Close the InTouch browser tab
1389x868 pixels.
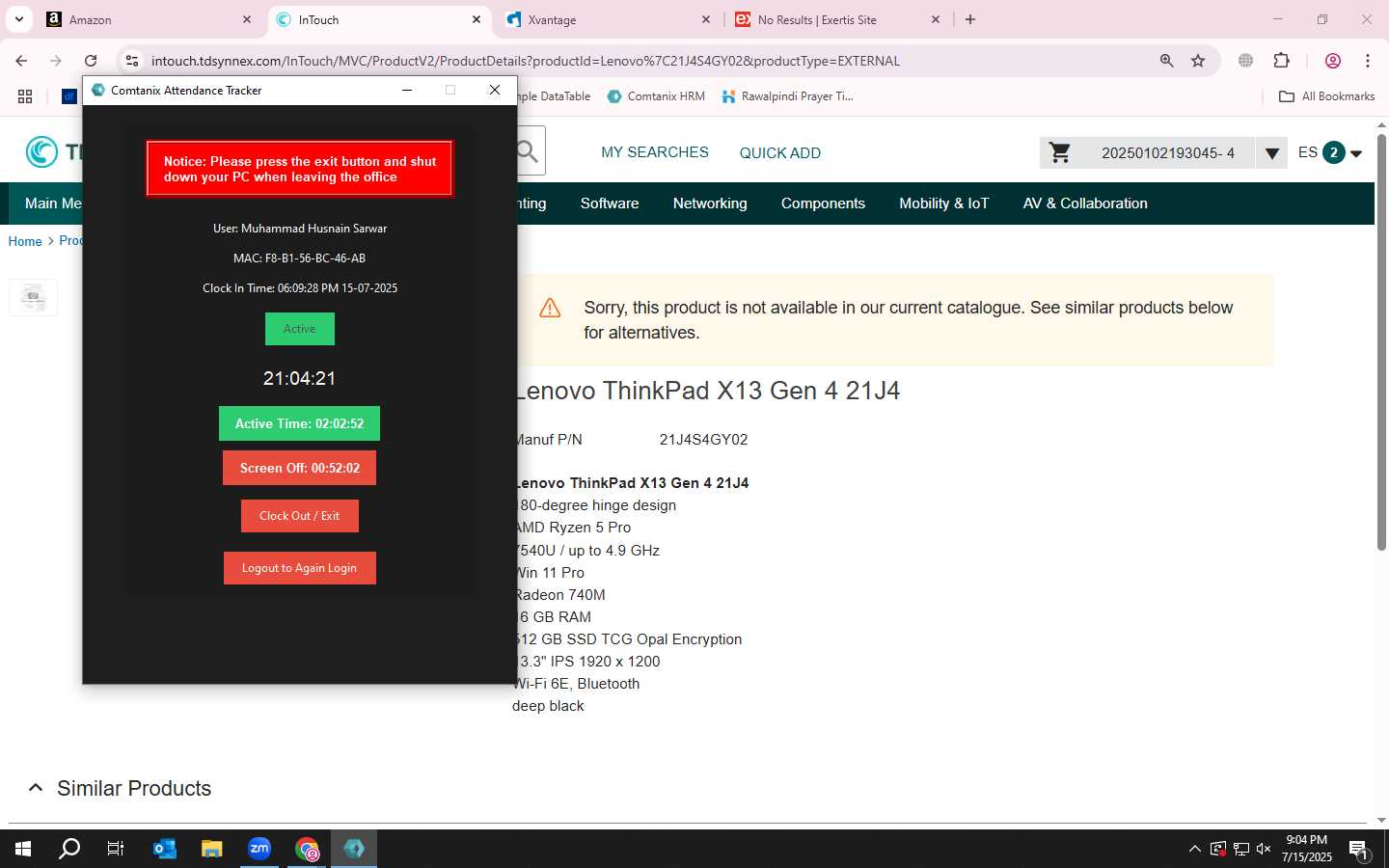[477, 19]
